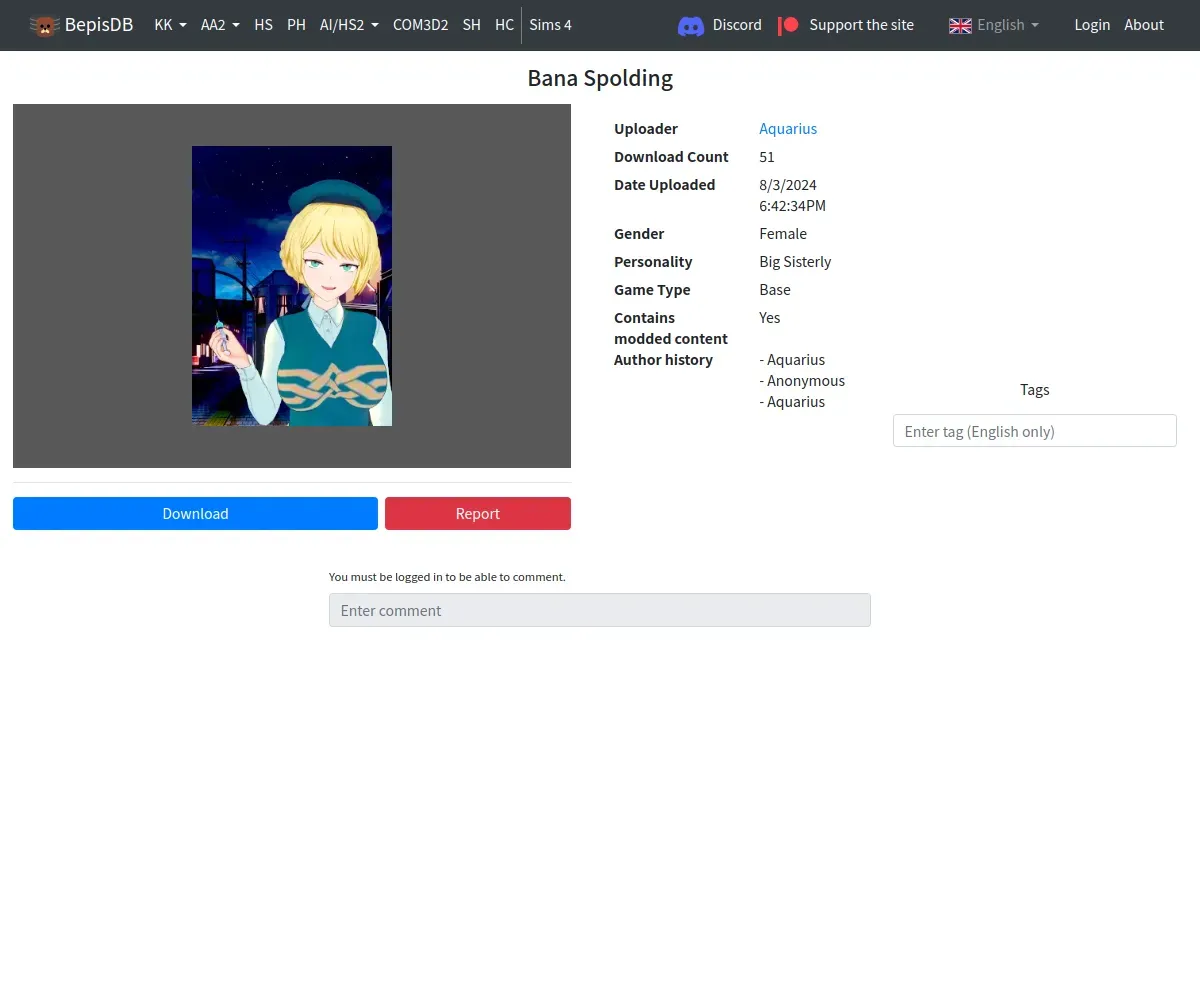This screenshot has height=1000, width=1200.
Task: Click the red Report button
Action: coord(478,513)
